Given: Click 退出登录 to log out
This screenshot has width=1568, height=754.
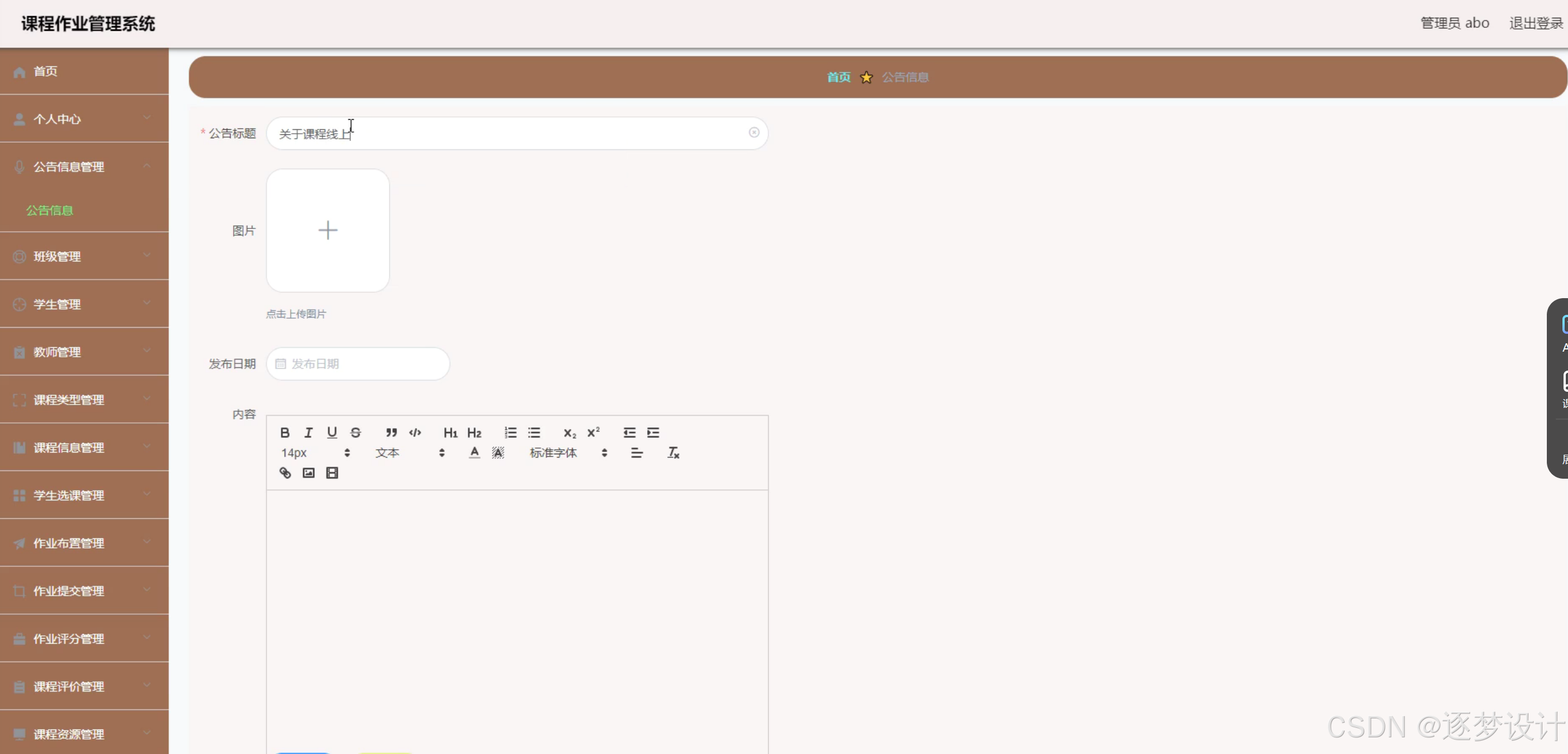Looking at the screenshot, I should click(1535, 23).
